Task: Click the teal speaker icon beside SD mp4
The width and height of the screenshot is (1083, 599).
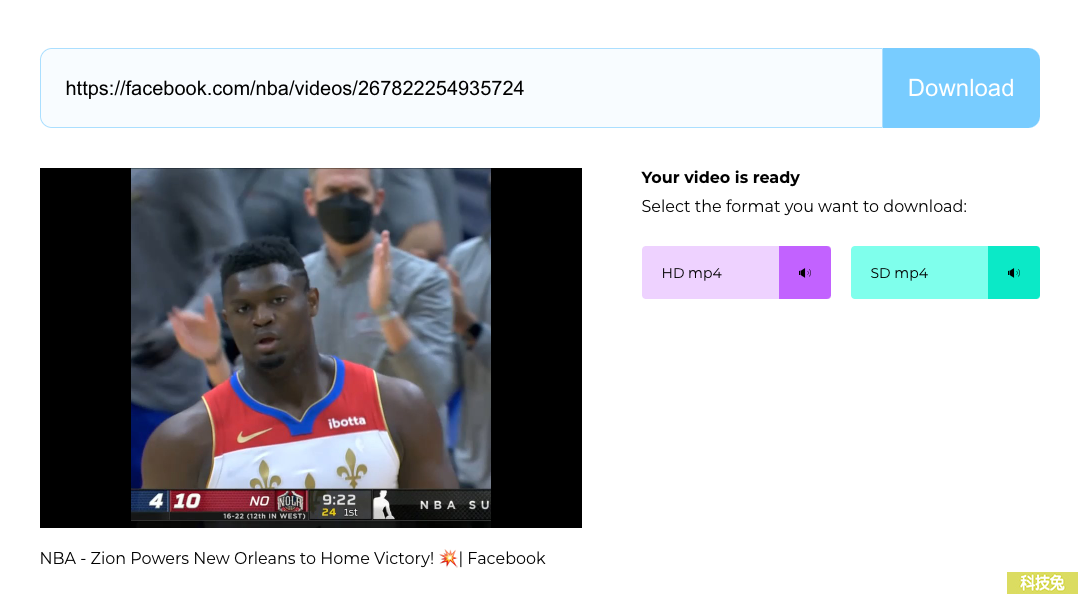Action: point(1014,273)
